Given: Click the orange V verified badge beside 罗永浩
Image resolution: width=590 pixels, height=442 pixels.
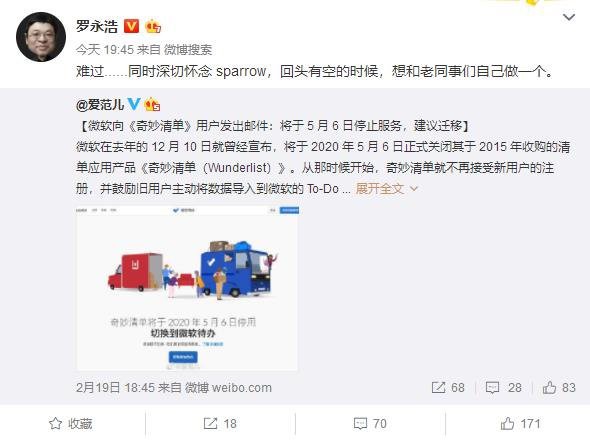Looking at the screenshot, I should point(131,26).
